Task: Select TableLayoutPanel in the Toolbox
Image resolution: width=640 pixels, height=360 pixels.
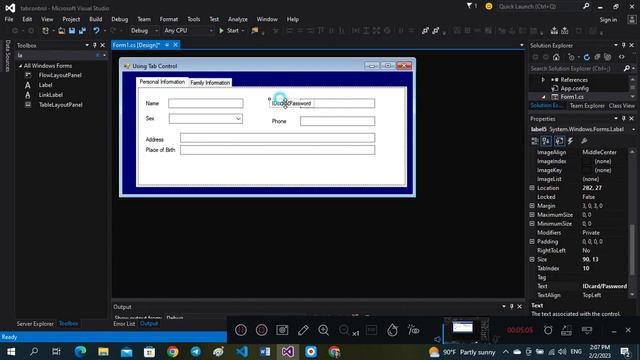Action: pyautogui.click(x=60, y=105)
